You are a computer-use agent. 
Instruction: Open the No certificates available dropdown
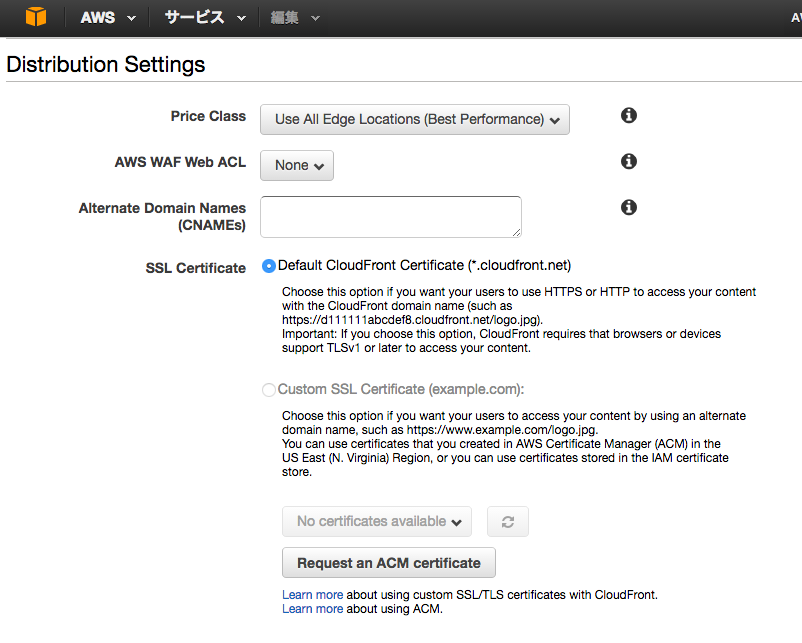coord(377,522)
